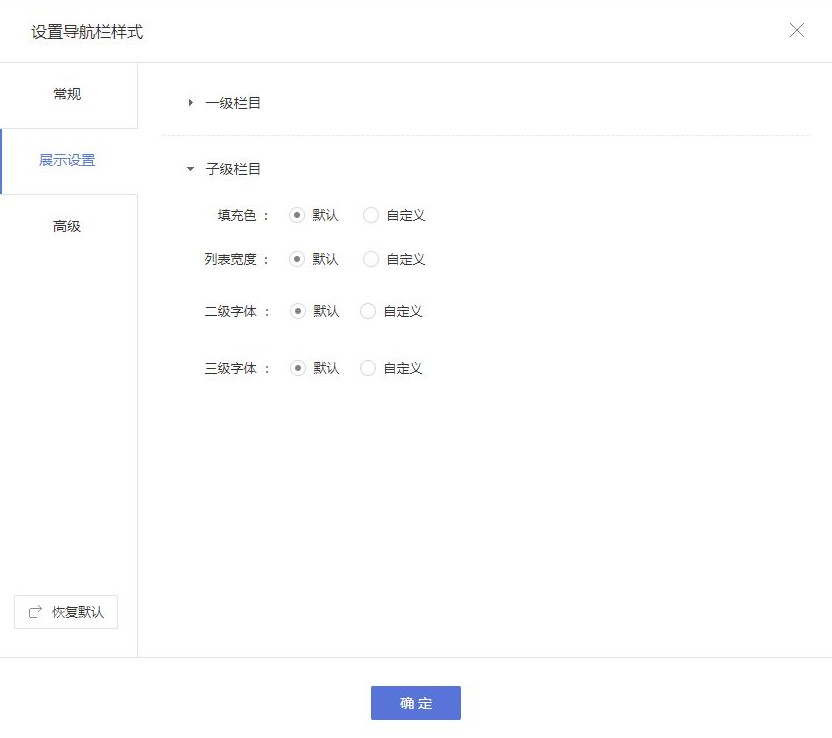Viewport: 832px width, 738px height.
Task: Click the right-arrow triangle beside 一级栏目
Action: (189, 101)
